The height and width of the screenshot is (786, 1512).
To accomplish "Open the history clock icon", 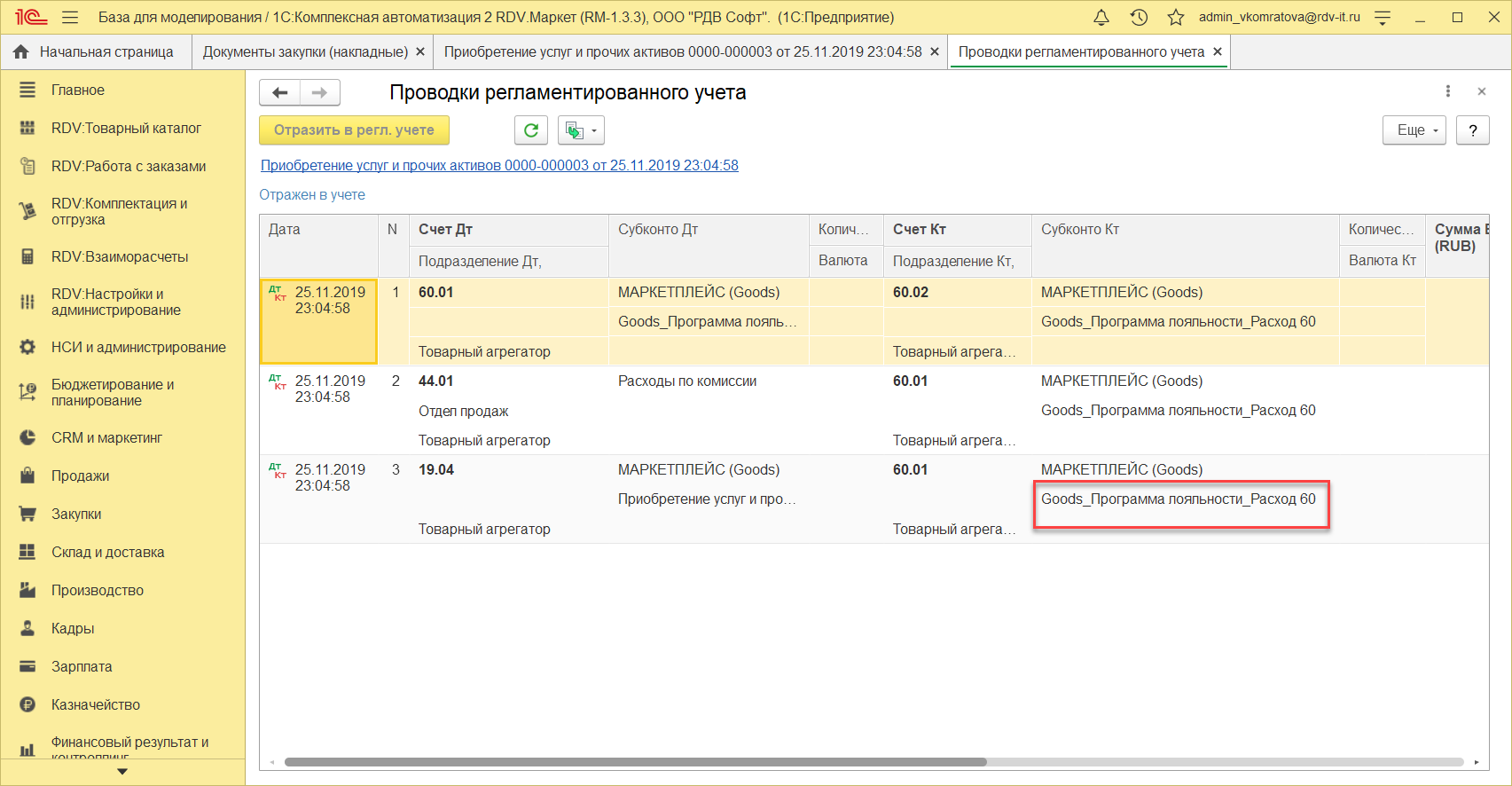I will (1139, 17).
